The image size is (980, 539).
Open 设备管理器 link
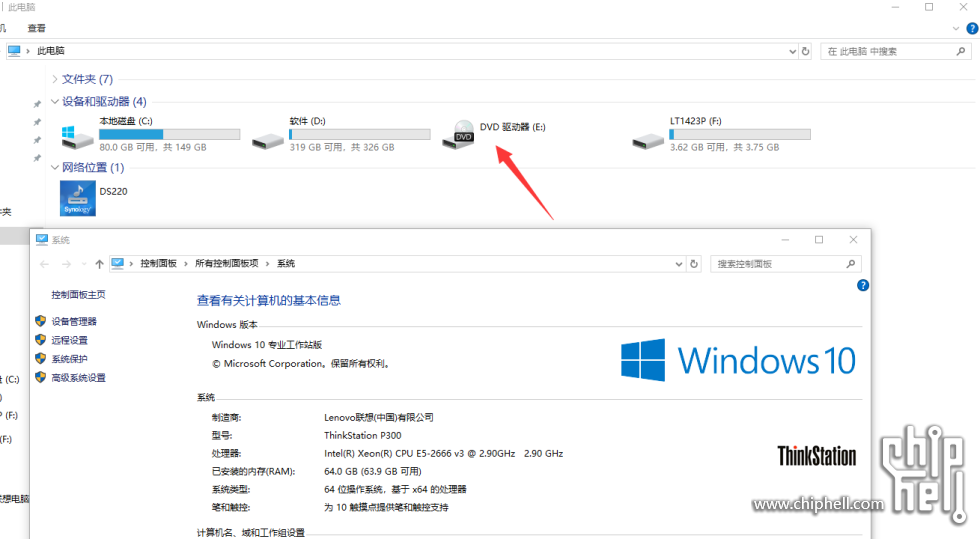(x=74, y=321)
